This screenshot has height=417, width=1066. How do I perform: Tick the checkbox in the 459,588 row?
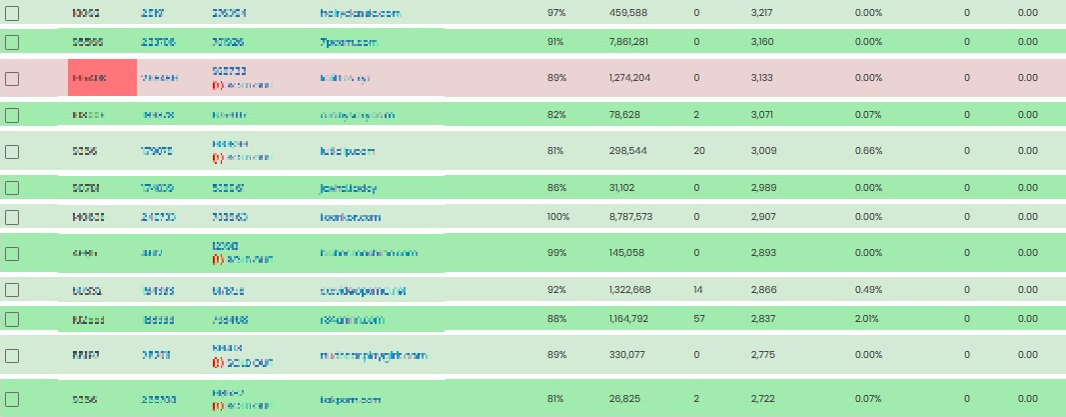pyautogui.click(x=12, y=13)
